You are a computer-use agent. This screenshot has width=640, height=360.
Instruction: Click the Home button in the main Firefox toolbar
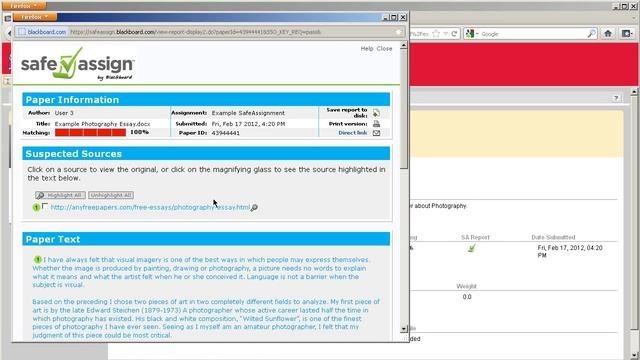[608, 34]
